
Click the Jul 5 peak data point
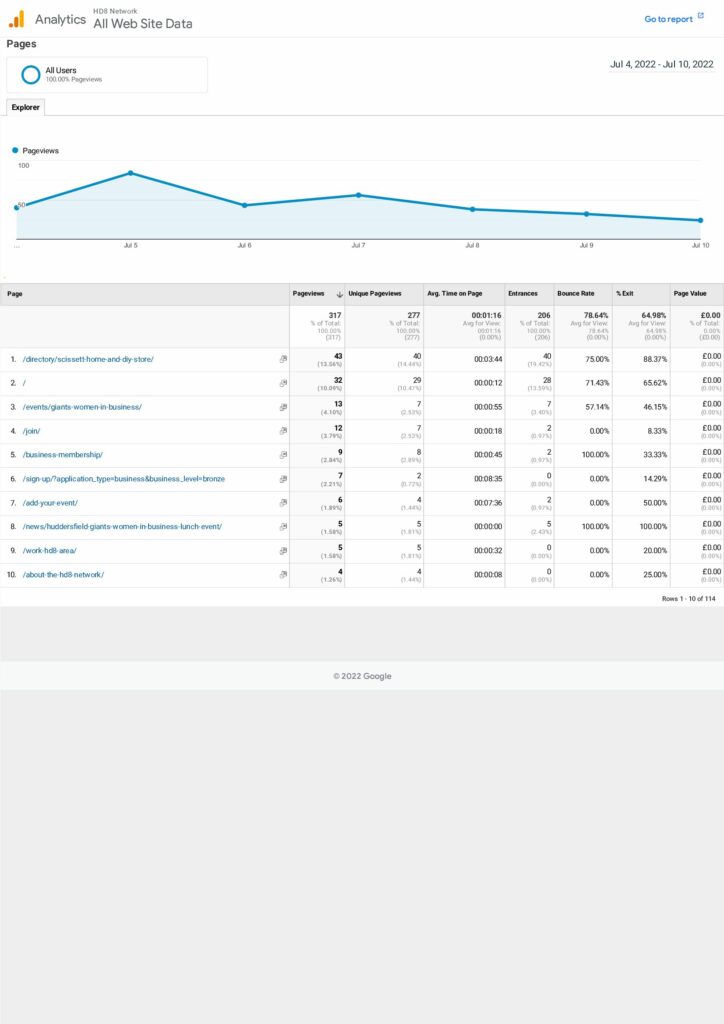coord(130,173)
